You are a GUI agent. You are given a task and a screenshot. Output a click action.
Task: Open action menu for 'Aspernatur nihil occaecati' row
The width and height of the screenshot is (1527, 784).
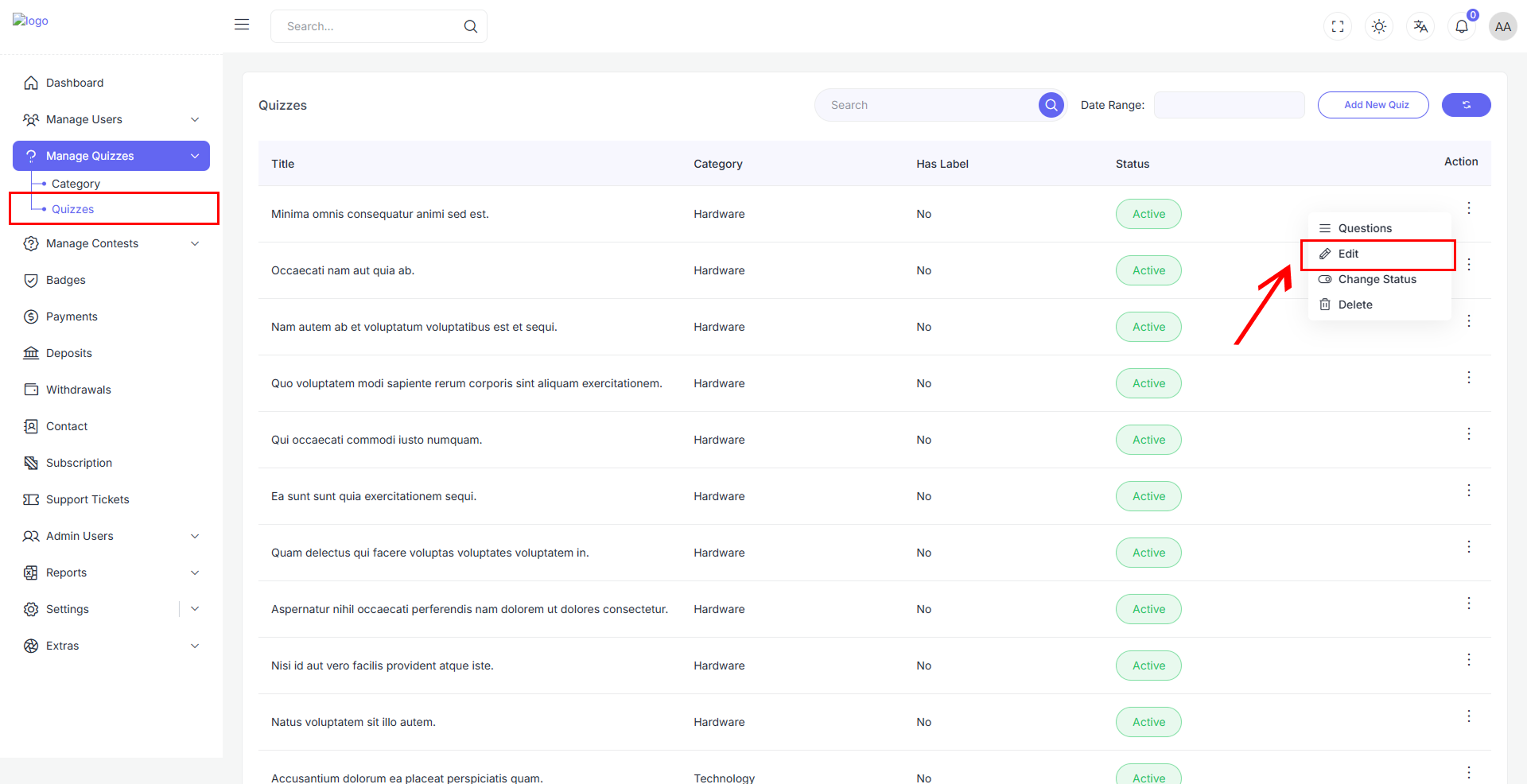point(1469,603)
